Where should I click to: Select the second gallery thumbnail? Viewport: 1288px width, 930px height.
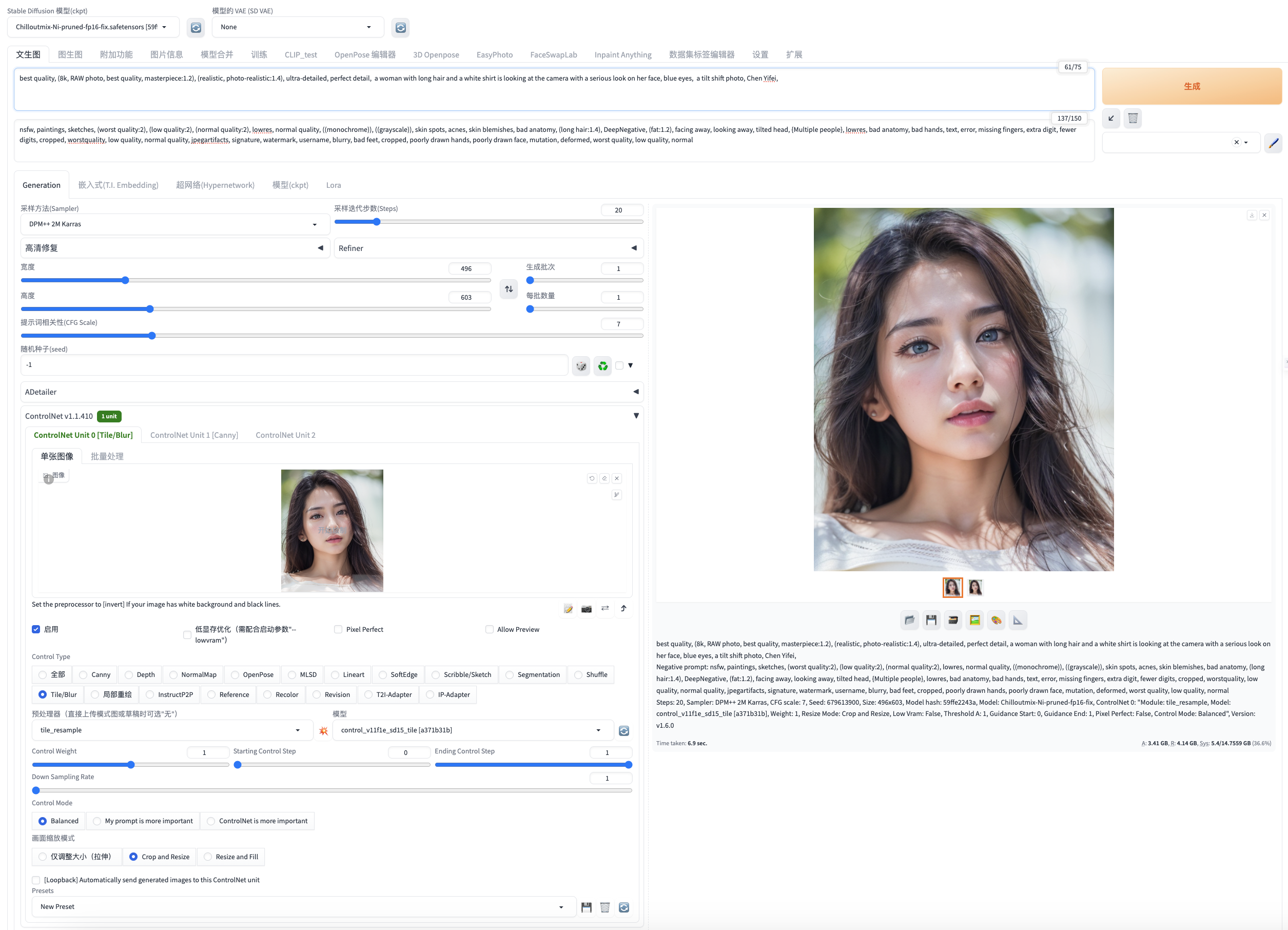pos(975,588)
